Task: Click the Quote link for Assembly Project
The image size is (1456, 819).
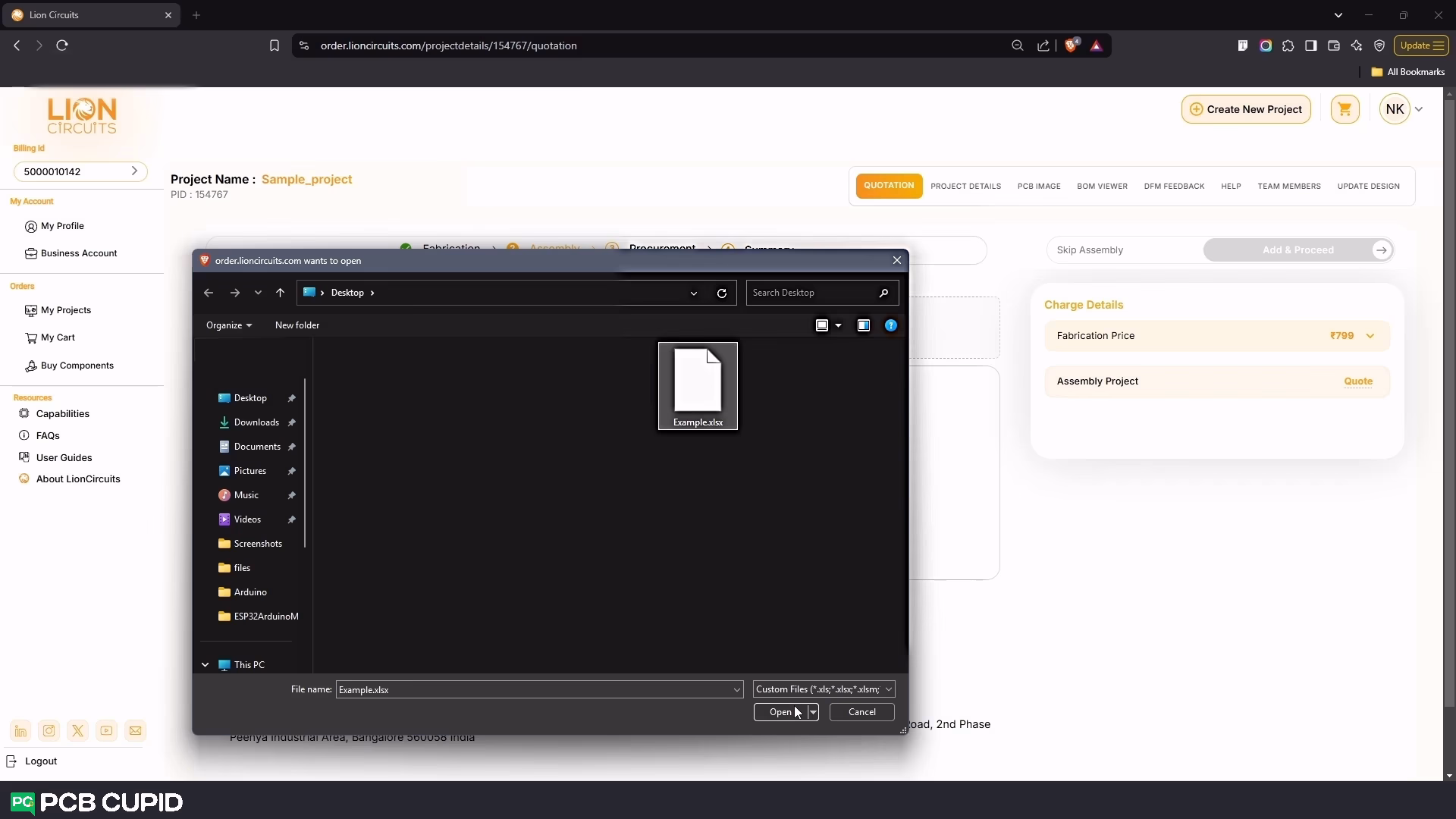Action: click(x=1357, y=381)
